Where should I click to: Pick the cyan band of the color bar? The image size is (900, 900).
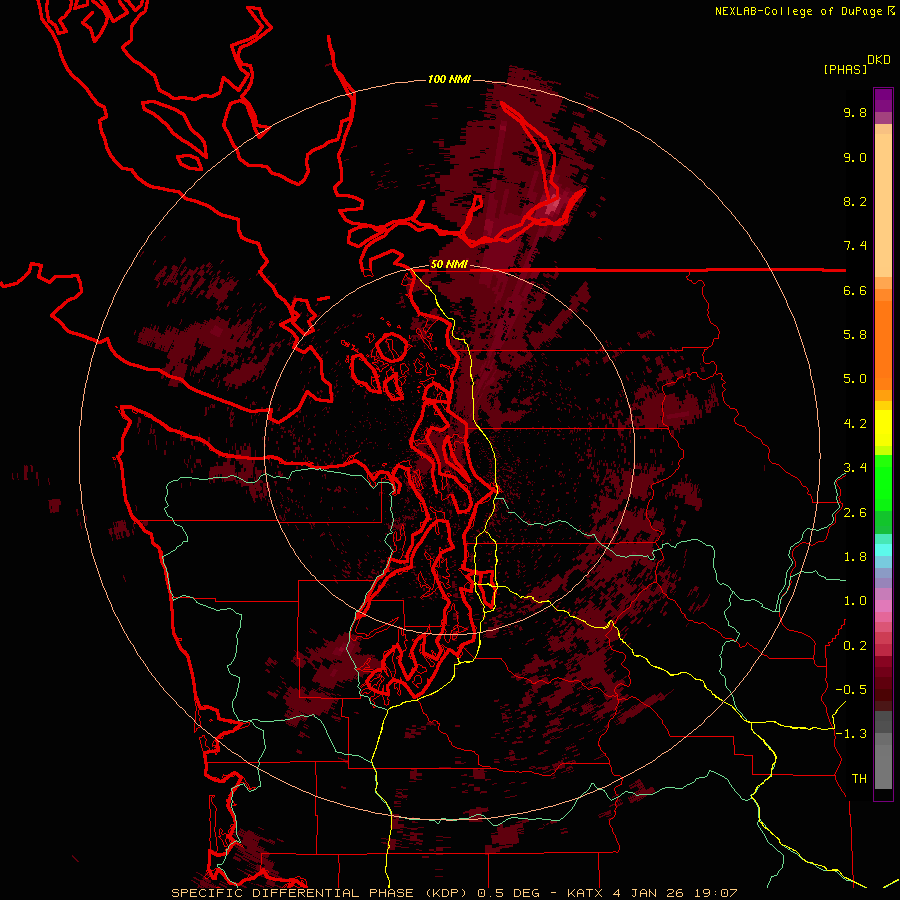click(x=883, y=549)
